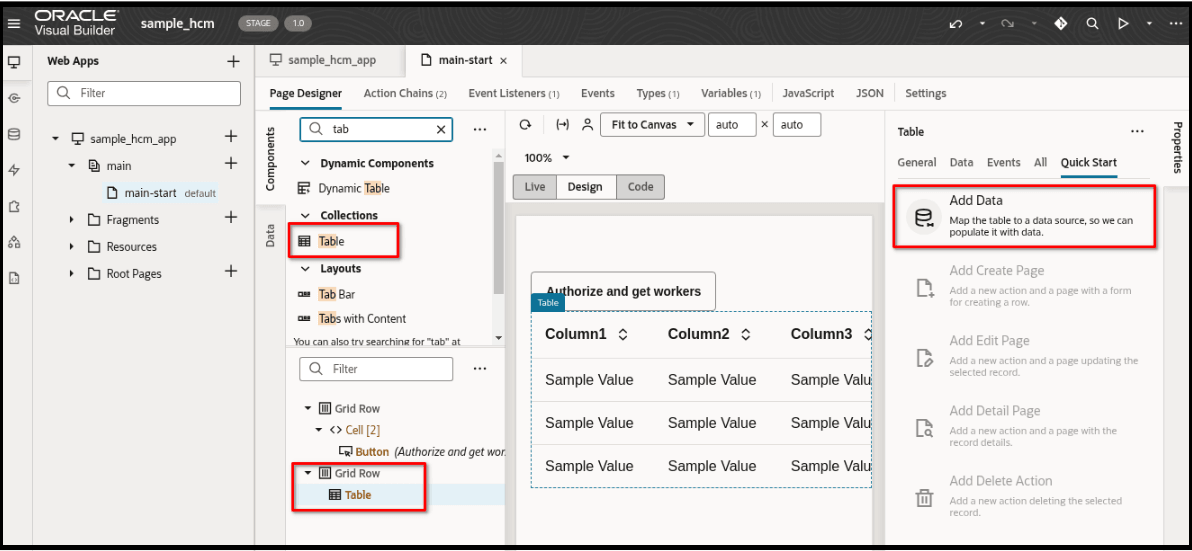Open the Layouts icon in left sidebar
This screenshot has height=551, width=1192.
[14, 242]
